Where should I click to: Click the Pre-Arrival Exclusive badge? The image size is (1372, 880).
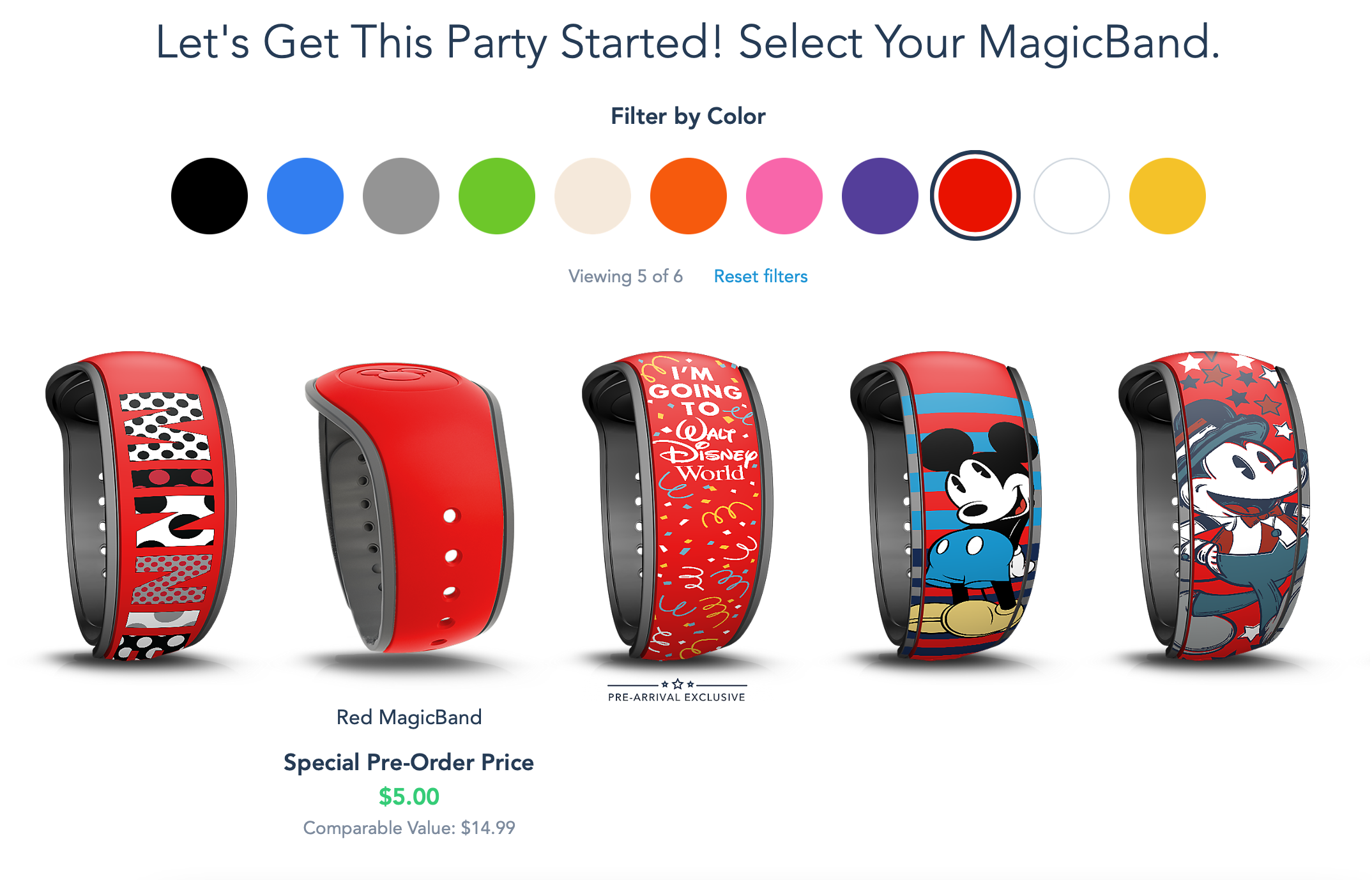pos(677,692)
